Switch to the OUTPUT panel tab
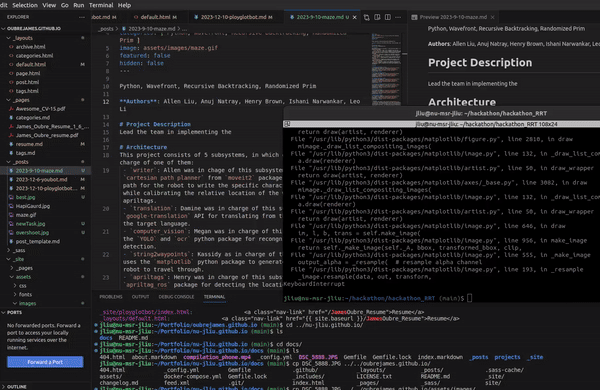The image size is (600, 390). (x=140, y=297)
